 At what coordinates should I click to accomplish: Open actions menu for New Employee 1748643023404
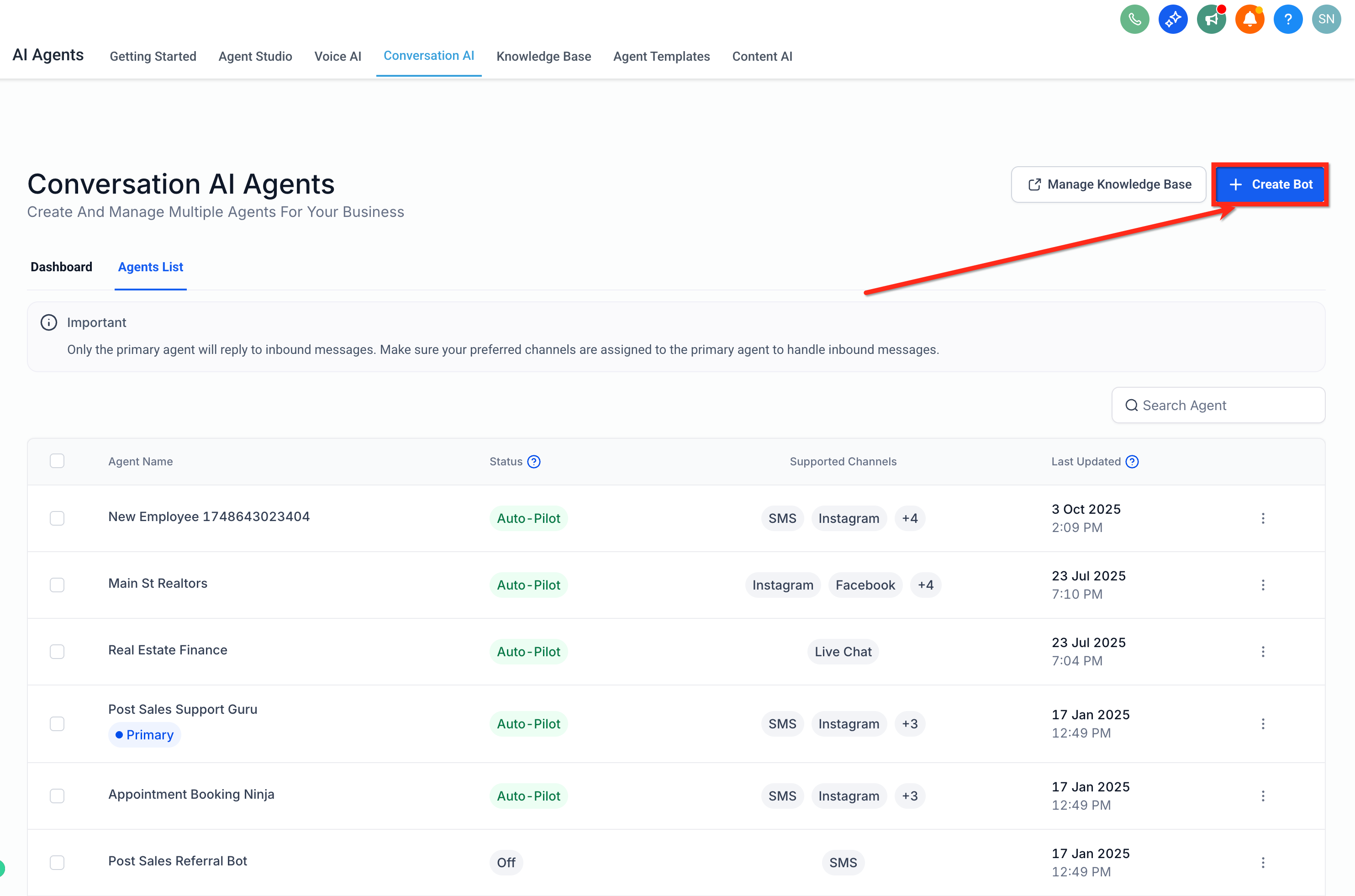[x=1263, y=518]
